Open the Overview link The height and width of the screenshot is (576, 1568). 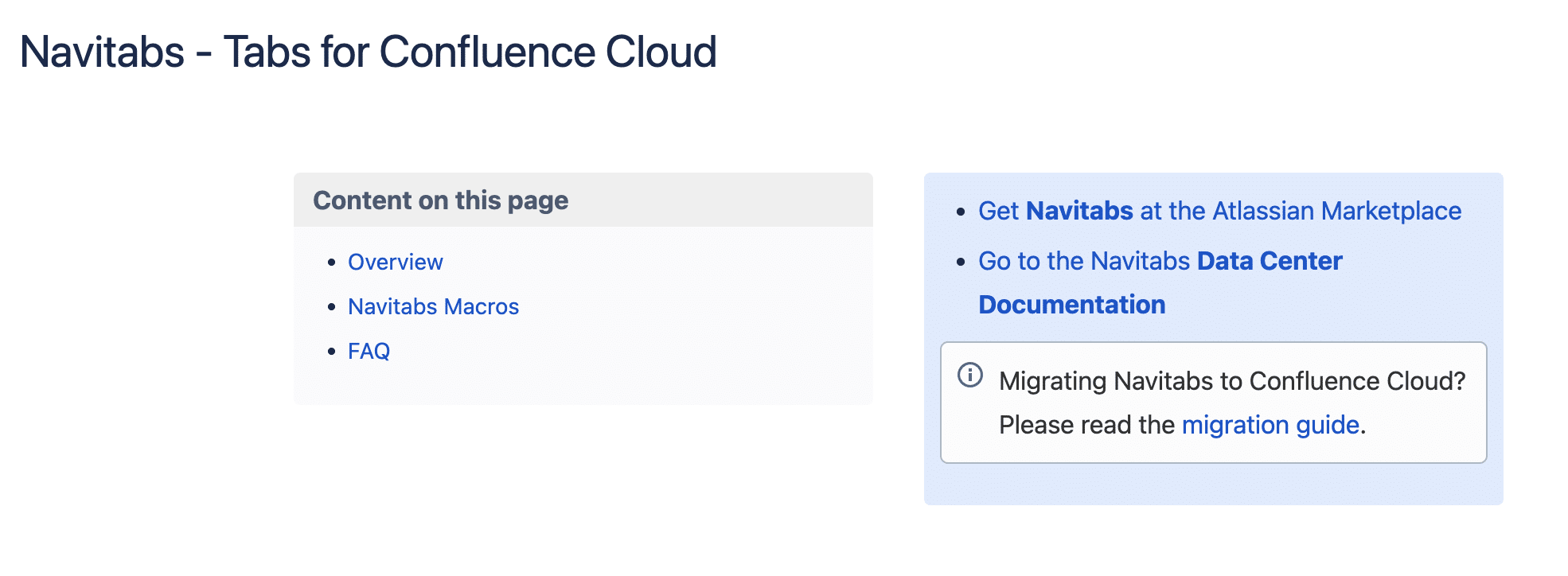[395, 262]
